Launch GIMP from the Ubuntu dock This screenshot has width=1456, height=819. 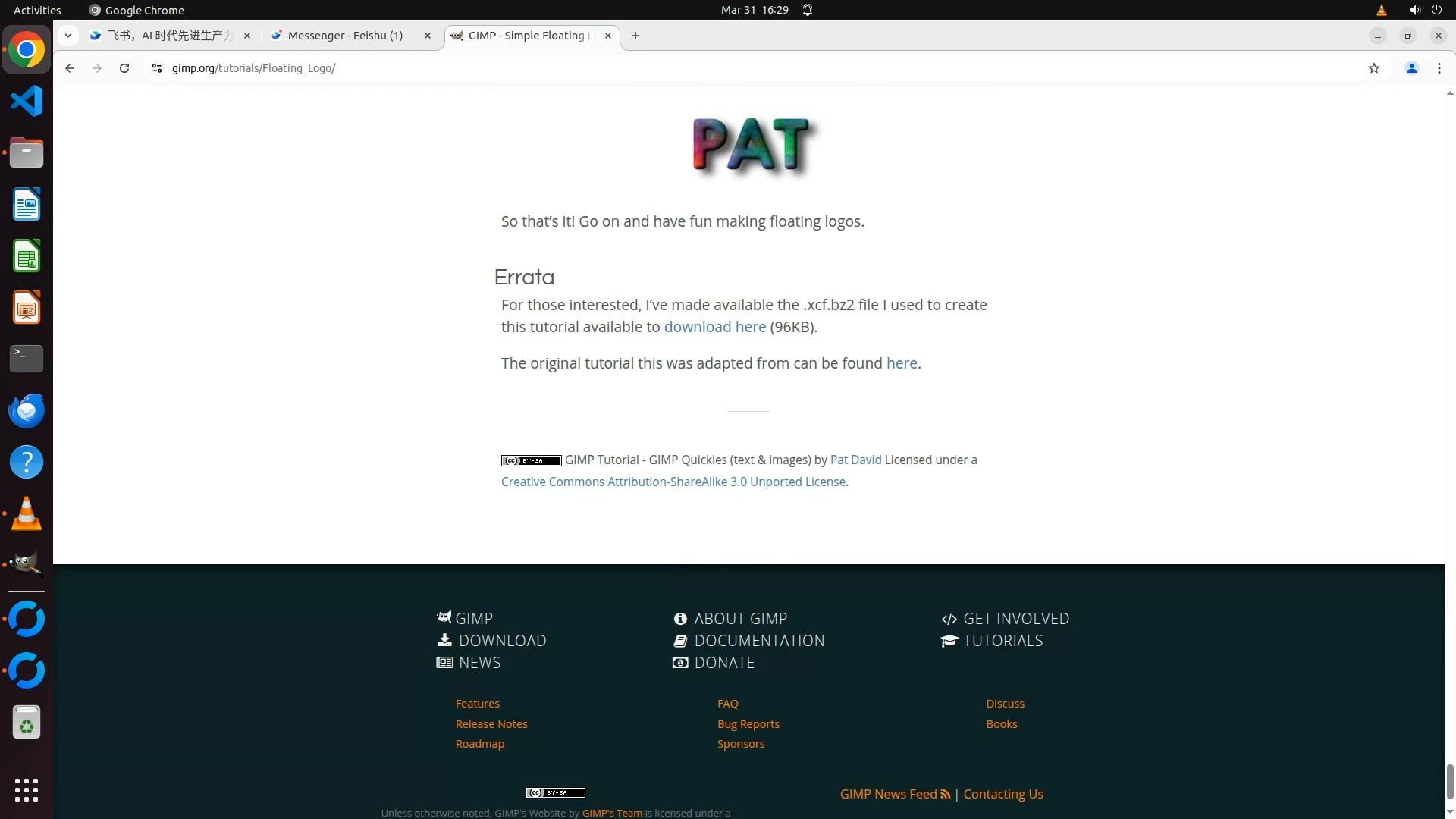point(27,564)
